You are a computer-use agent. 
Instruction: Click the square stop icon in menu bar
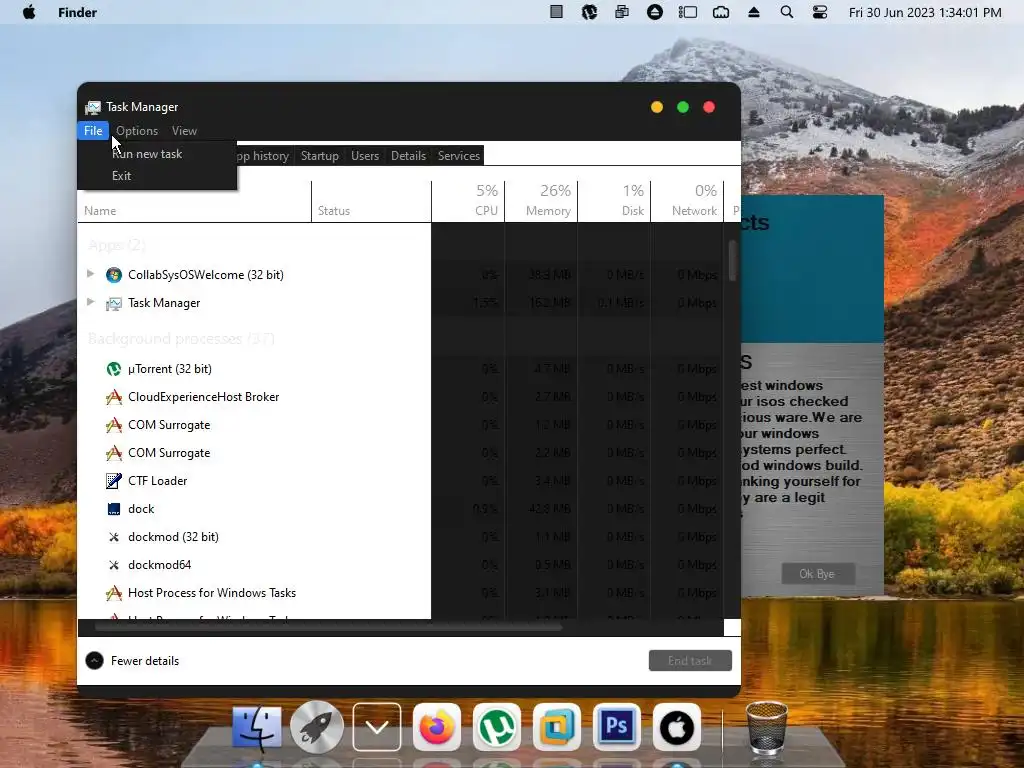(x=556, y=11)
